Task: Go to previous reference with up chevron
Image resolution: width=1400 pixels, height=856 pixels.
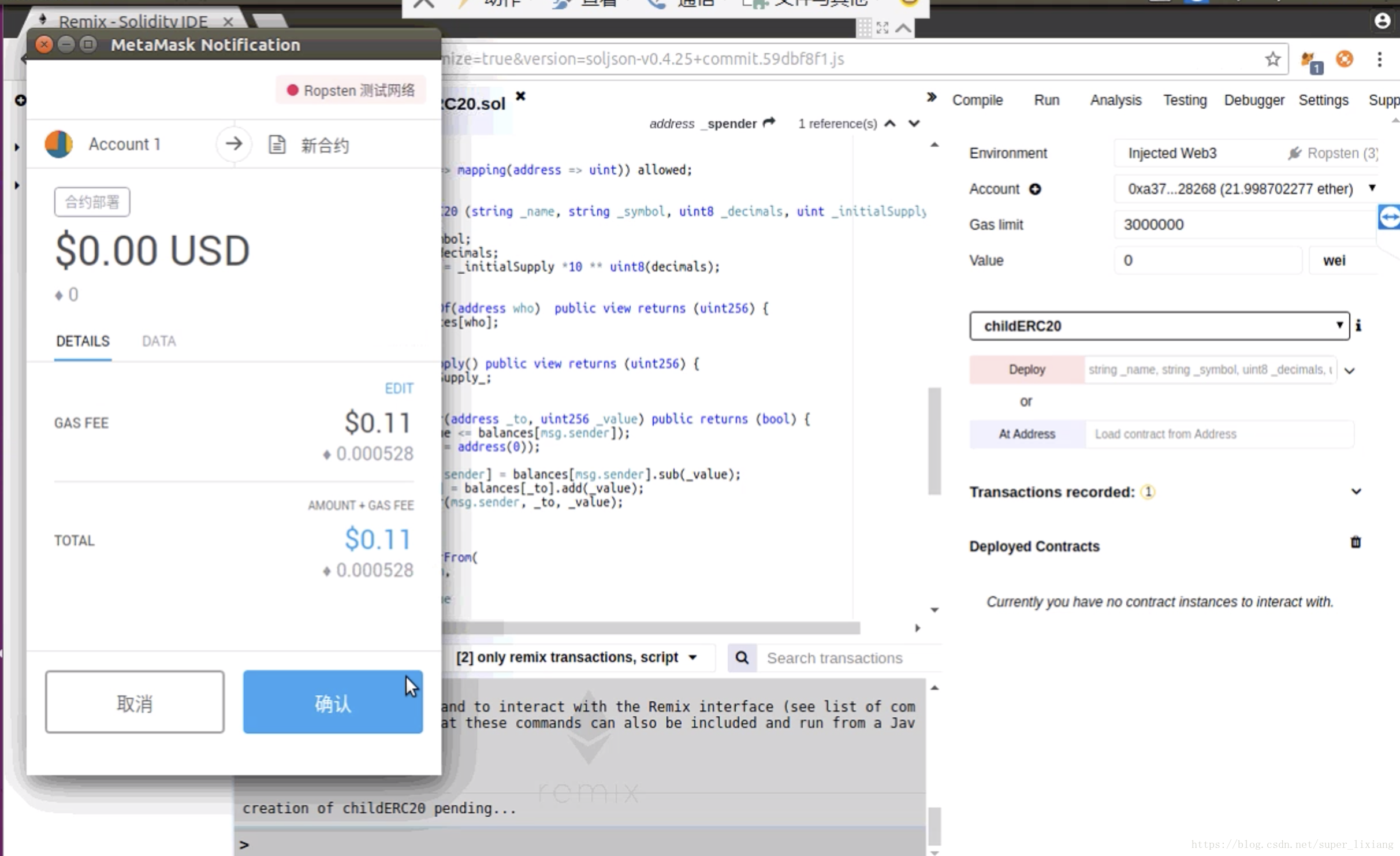Action: pyautogui.click(x=890, y=123)
